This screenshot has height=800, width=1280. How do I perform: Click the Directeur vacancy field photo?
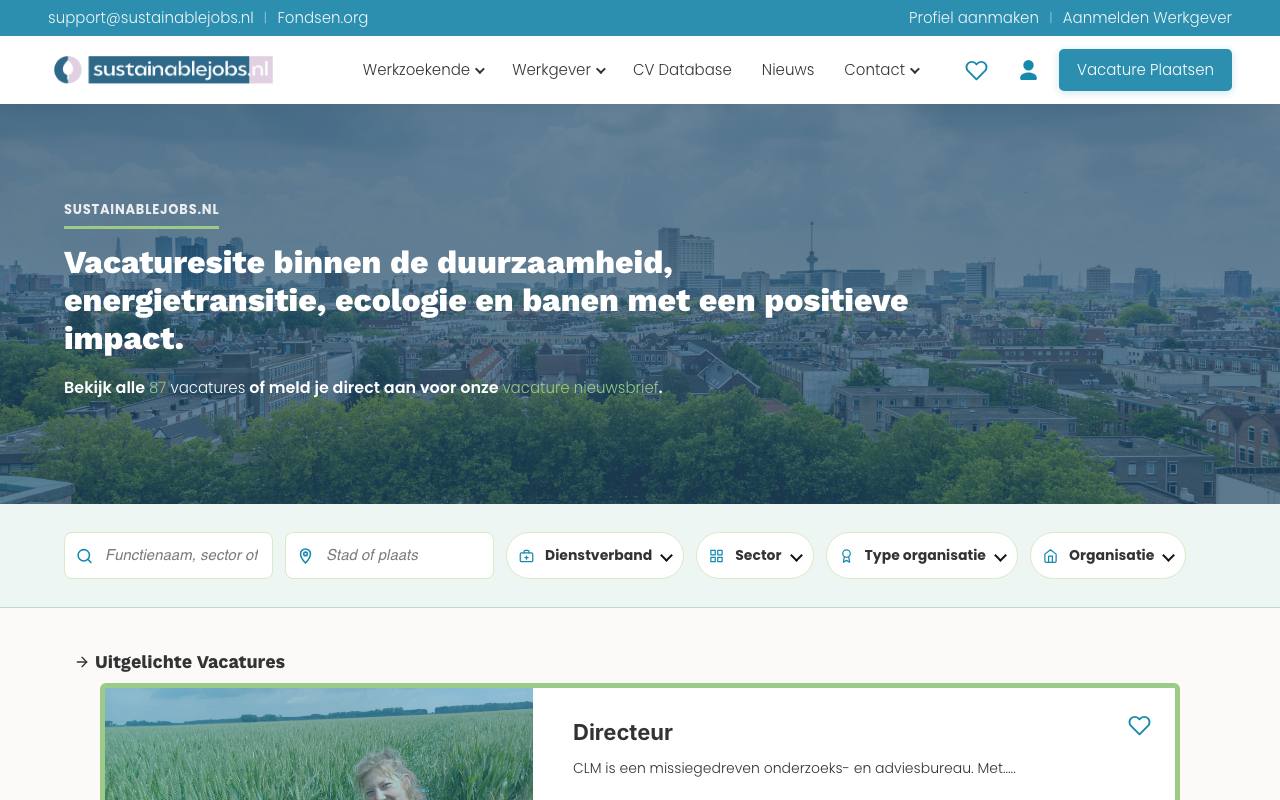[319, 744]
